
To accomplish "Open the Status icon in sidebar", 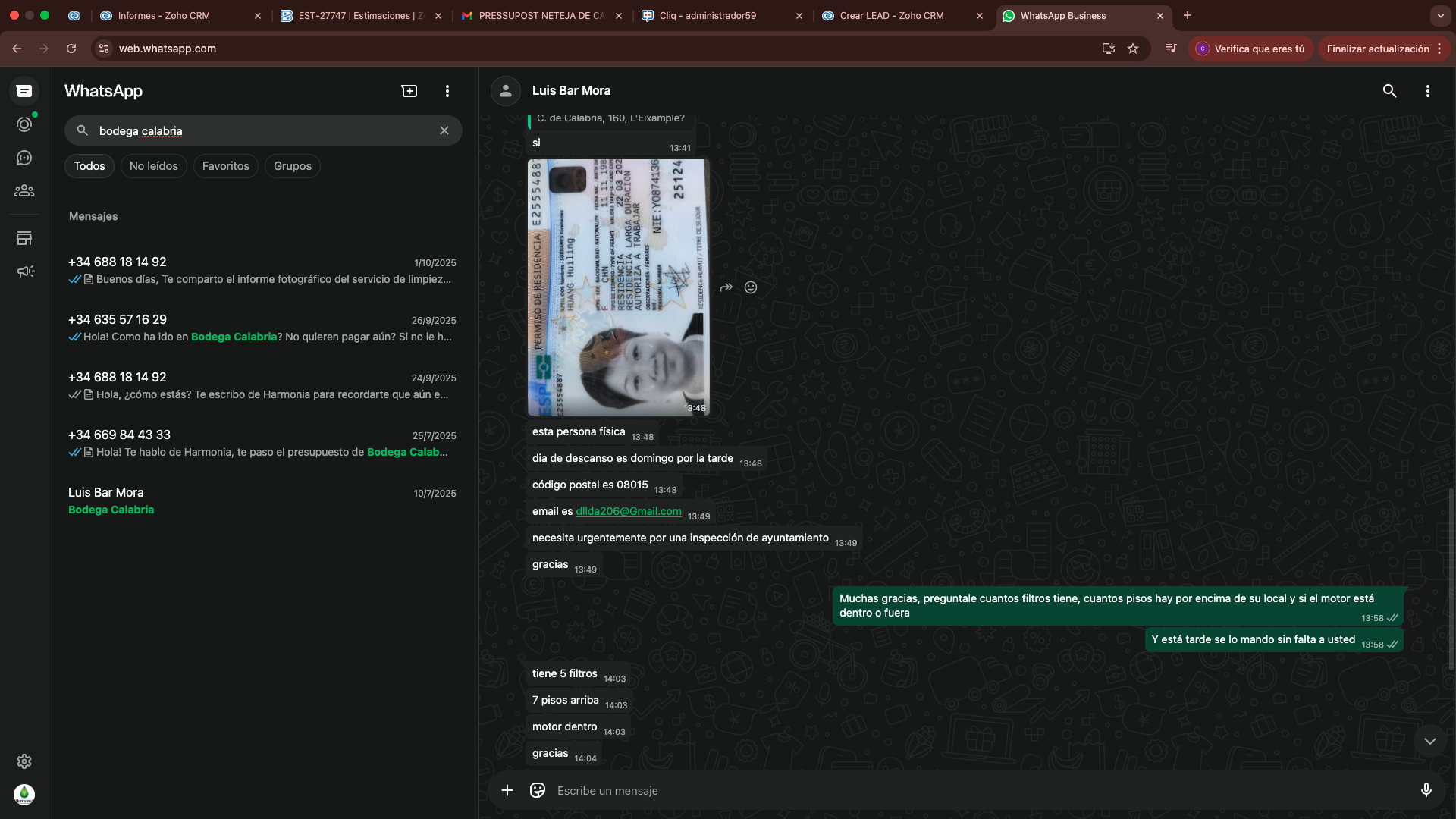I will pos(24,124).
